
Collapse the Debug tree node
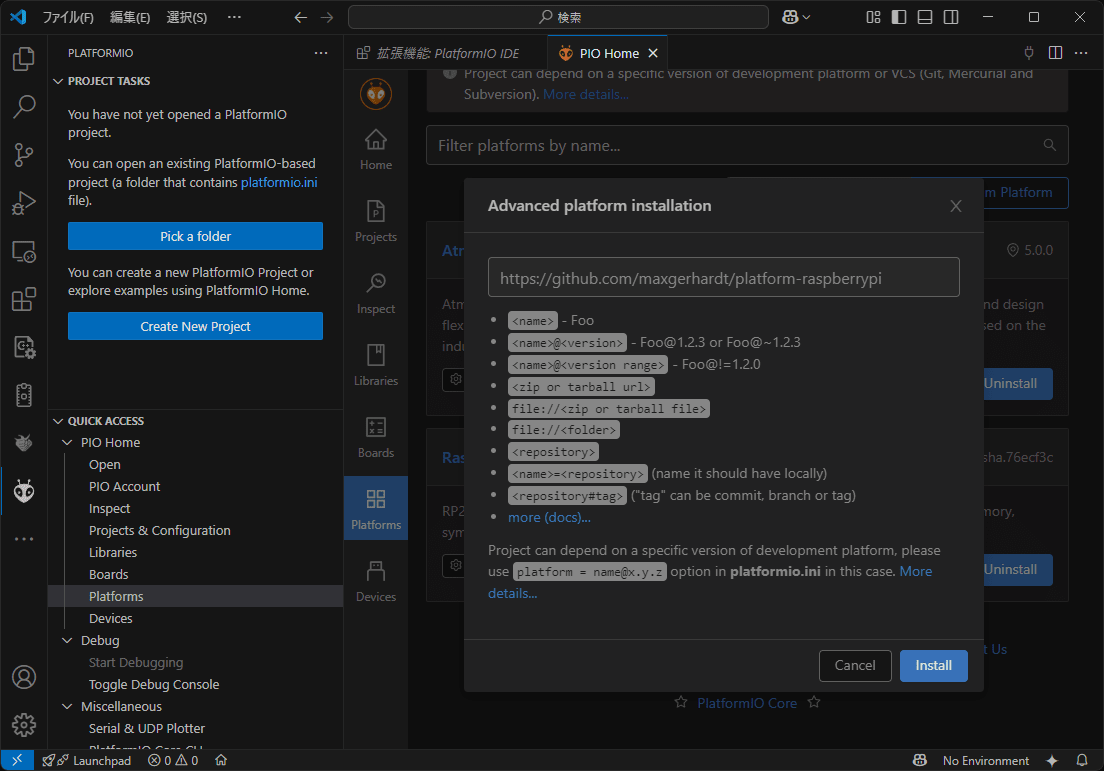(68, 640)
